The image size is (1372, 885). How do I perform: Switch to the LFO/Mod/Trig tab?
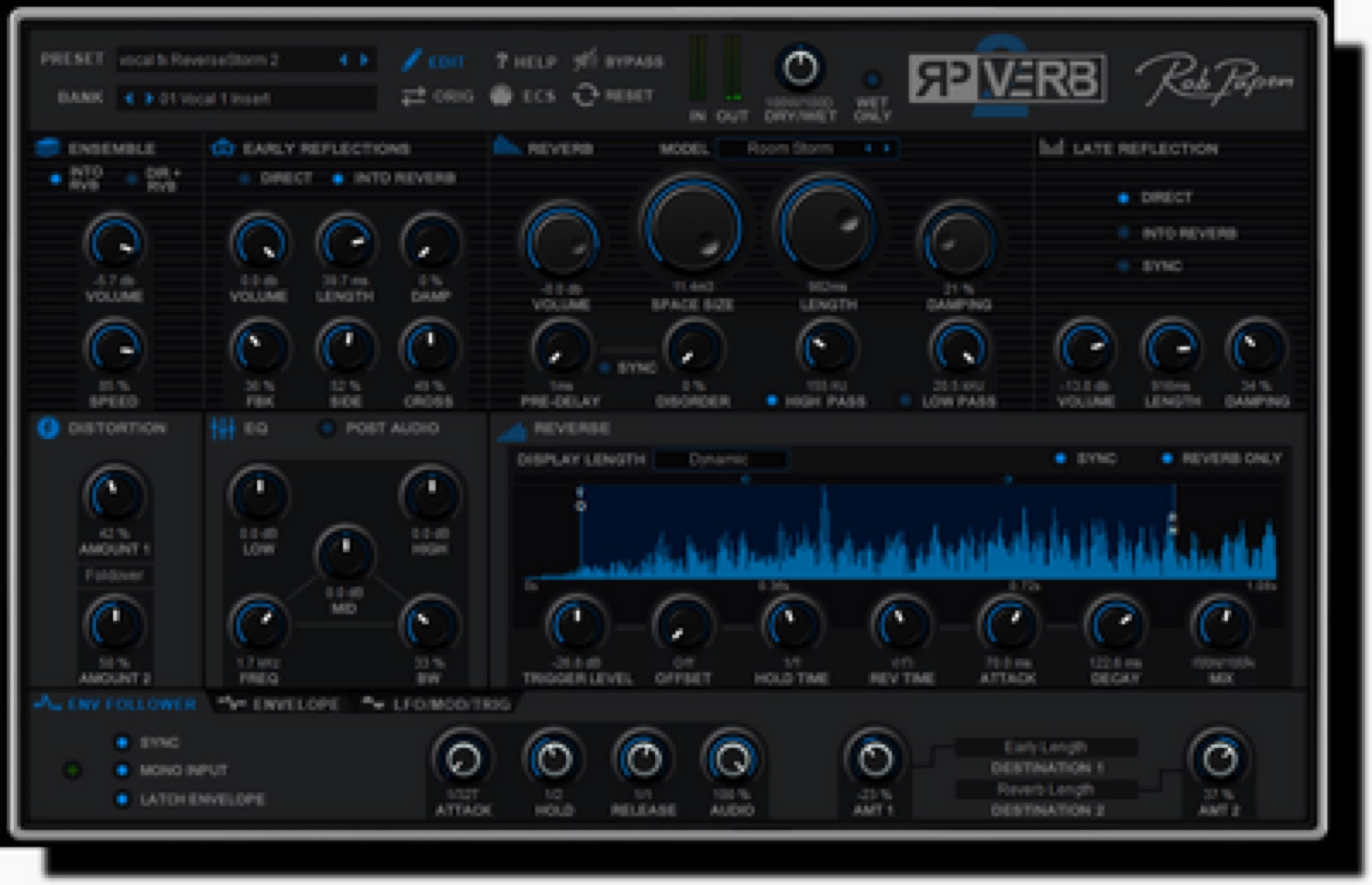436,704
